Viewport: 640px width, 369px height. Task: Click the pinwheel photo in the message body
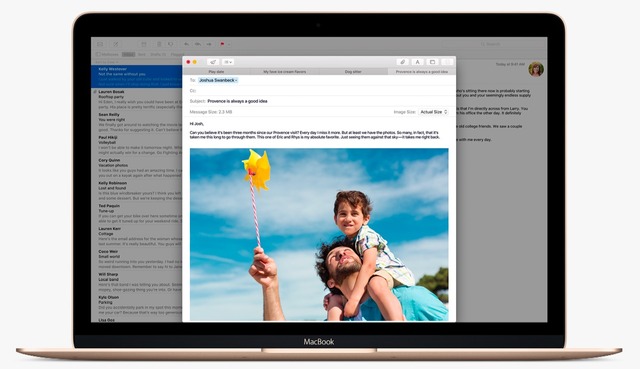(319, 234)
